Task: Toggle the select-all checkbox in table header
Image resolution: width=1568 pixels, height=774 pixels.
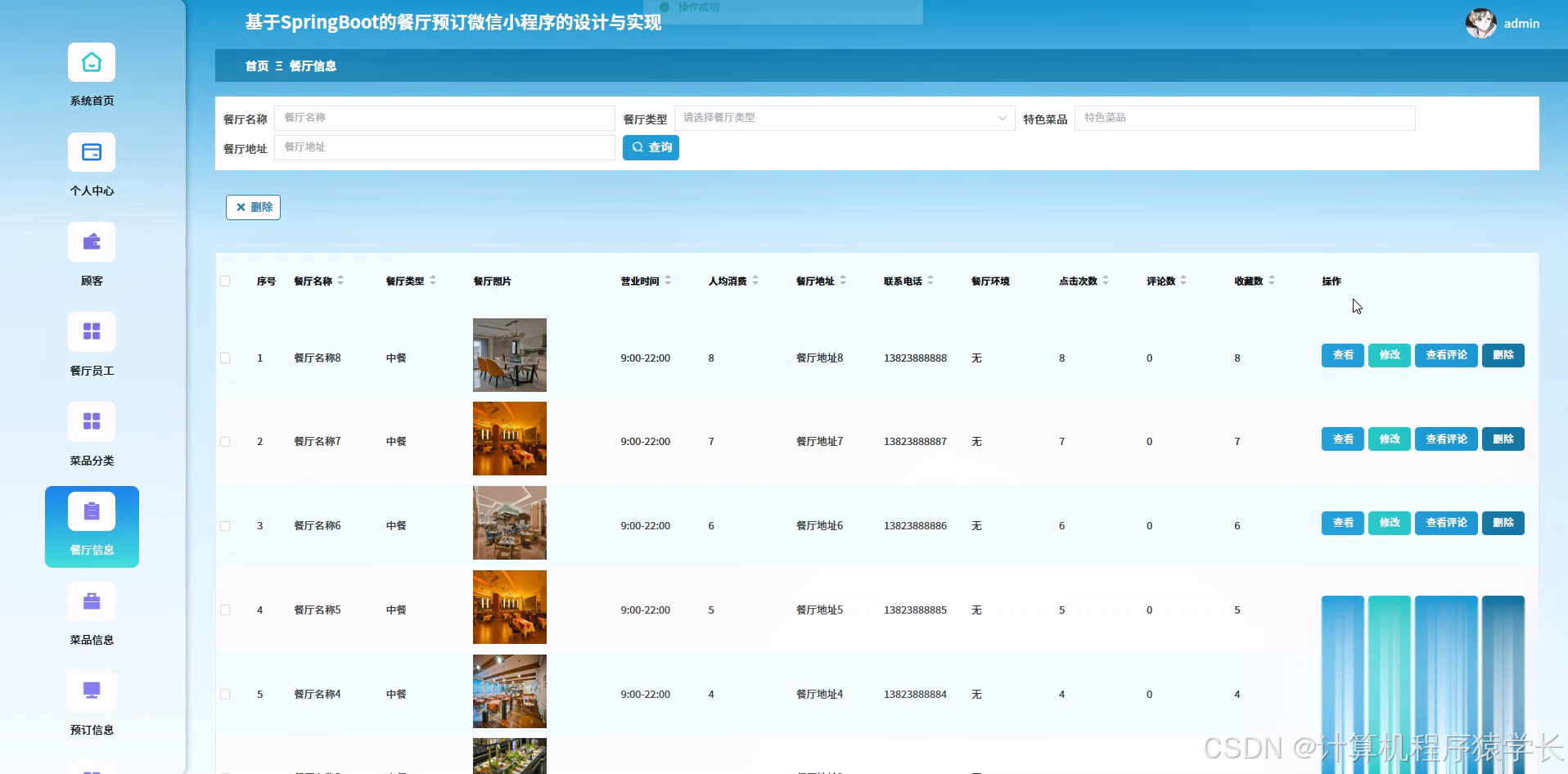Action: tap(225, 281)
